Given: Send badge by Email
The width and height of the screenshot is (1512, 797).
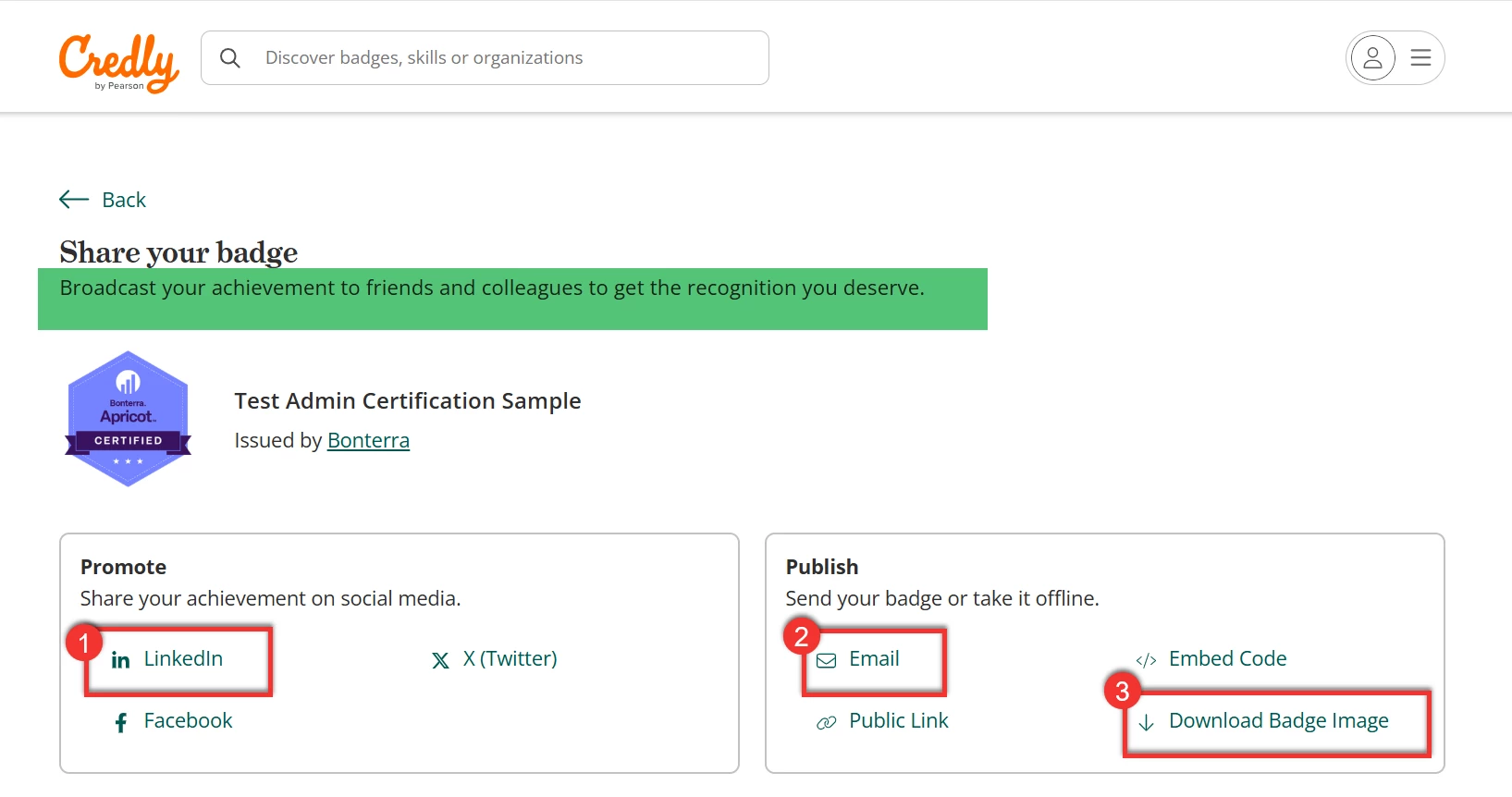Looking at the screenshot, I should [874, 658].
